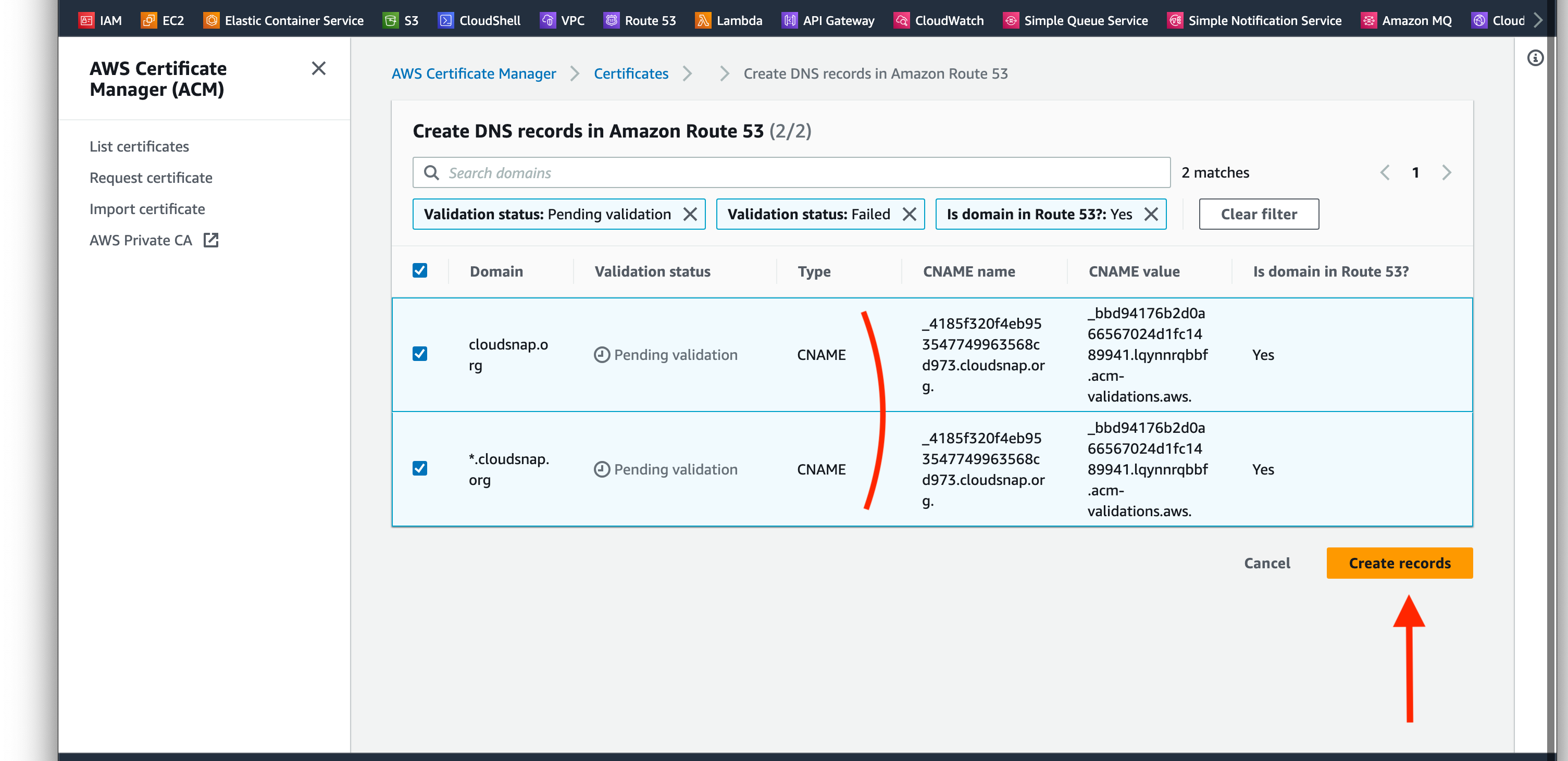Viewport: 1568px width, 761px height.
Task: Close the ACM side navigation panel
Action: [318, 68]
